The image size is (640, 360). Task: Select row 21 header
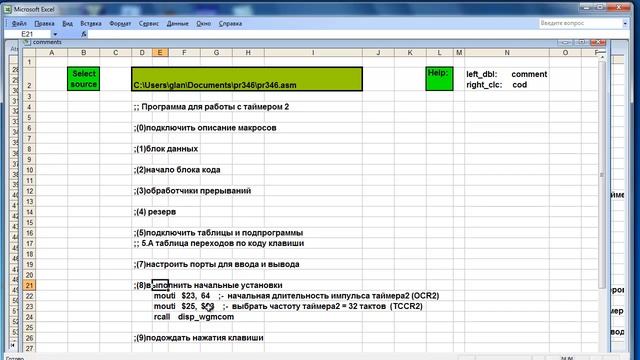tap(29, 285)
